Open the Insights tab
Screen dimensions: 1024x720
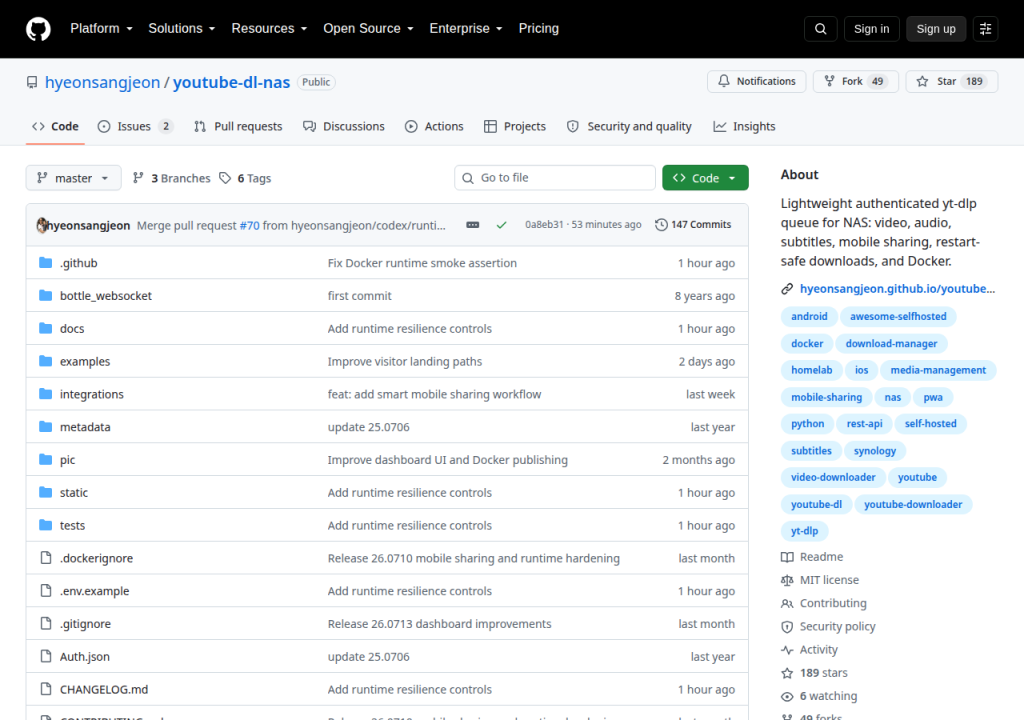pyautogui.click(x=744, y=127)
